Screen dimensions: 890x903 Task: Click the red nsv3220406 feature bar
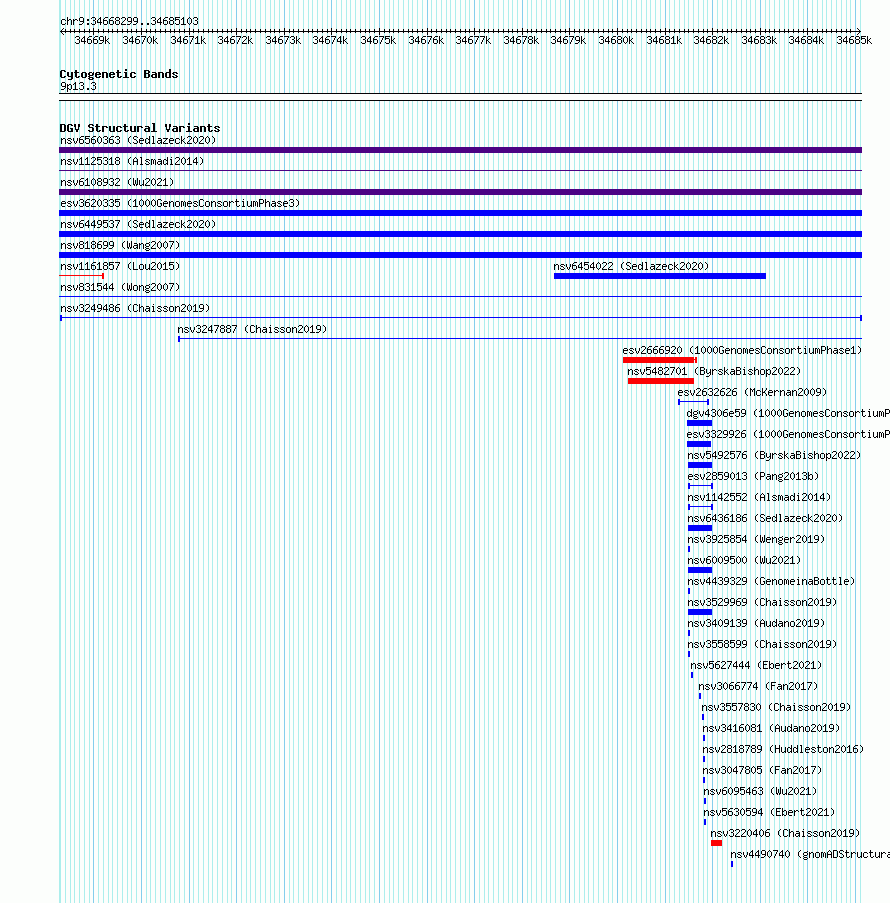717,844
